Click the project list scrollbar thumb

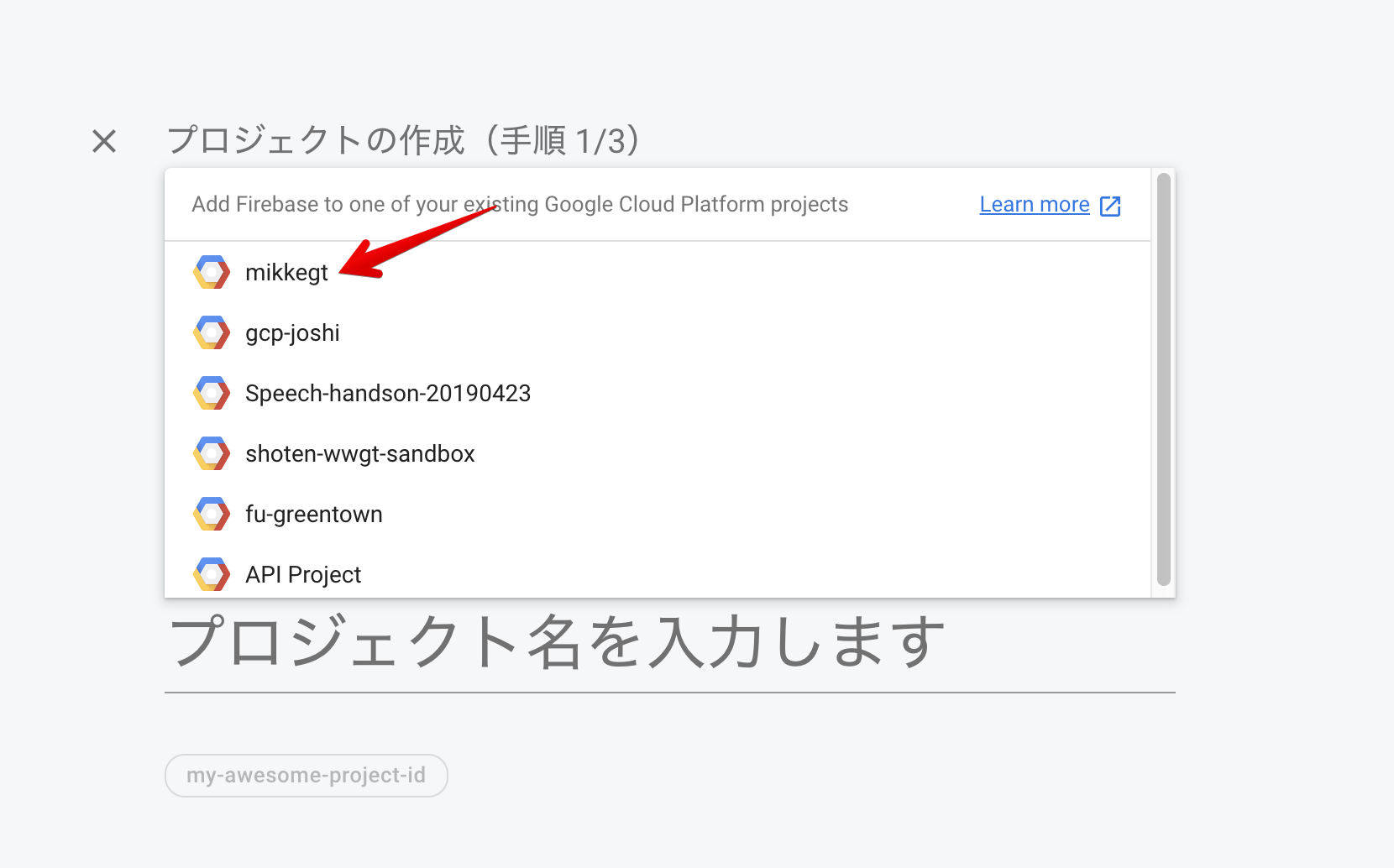click(x=1163, y=379)
